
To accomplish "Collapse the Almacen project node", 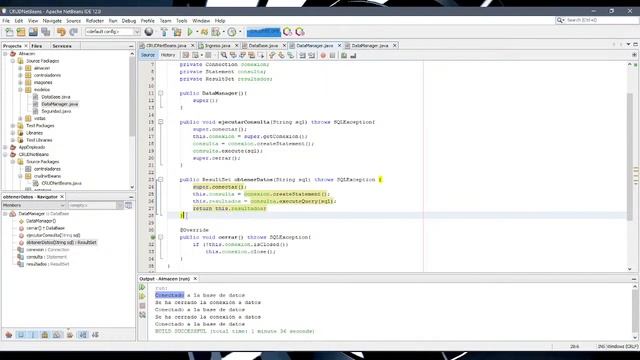I will click(5, 53).
